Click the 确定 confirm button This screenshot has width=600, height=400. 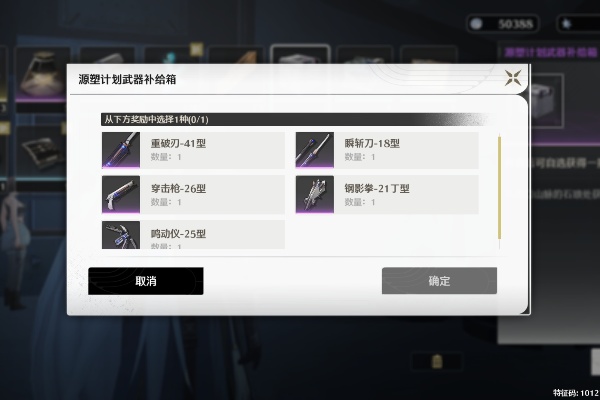coord(439,281)
